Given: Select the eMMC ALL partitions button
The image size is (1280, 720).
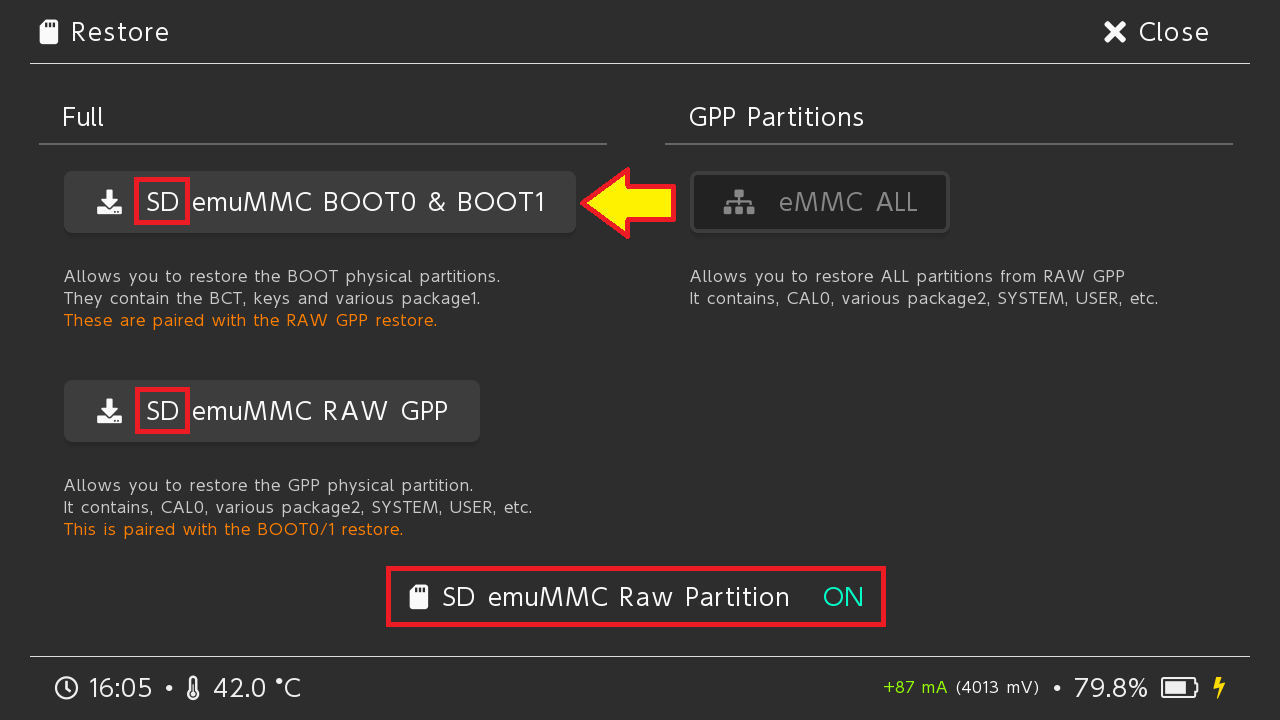Looking at the screenshot, I should (x=819, y=203).
